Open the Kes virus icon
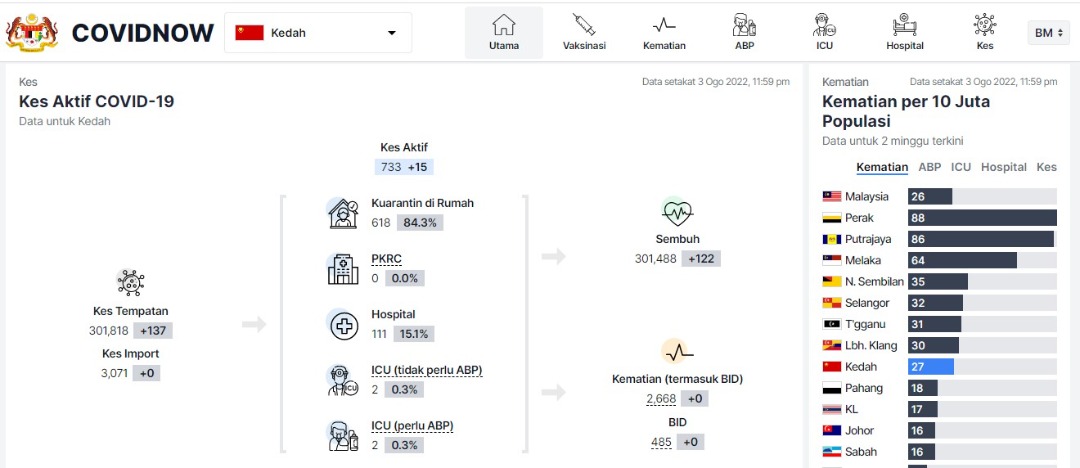Viewport: 1080px width, 468px height. click(x=985, y=25)
